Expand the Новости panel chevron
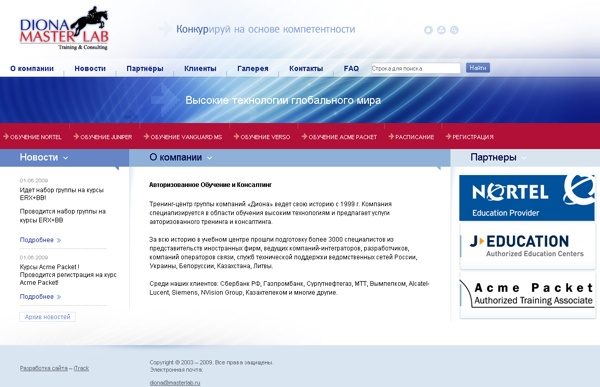The width and height of the screenshot is (600, 387). 65,158
